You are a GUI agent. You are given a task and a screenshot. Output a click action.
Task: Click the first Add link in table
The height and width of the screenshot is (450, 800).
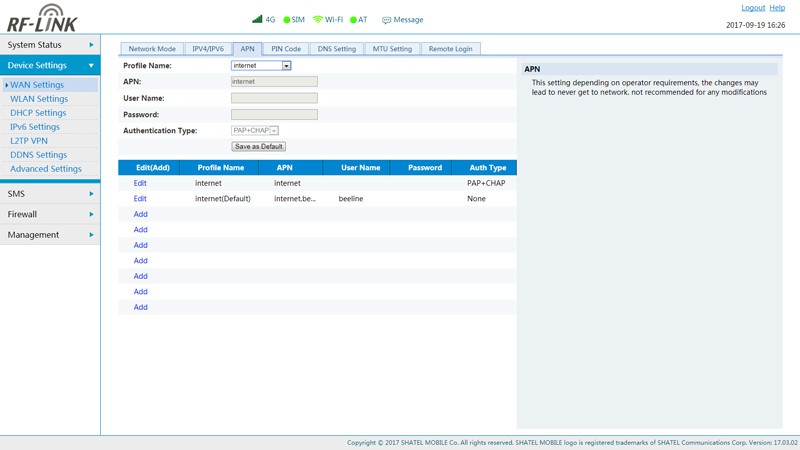[x=140, y=214]
